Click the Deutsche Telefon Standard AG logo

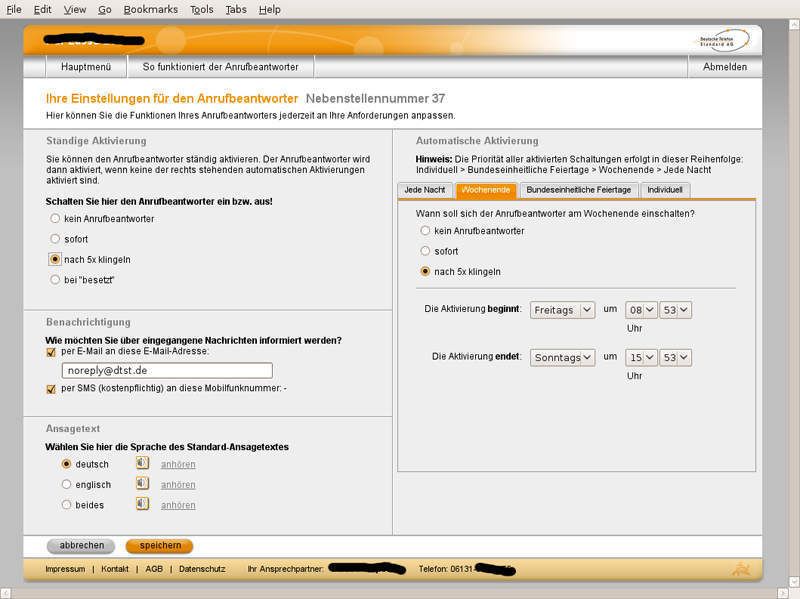coord(724,40)
